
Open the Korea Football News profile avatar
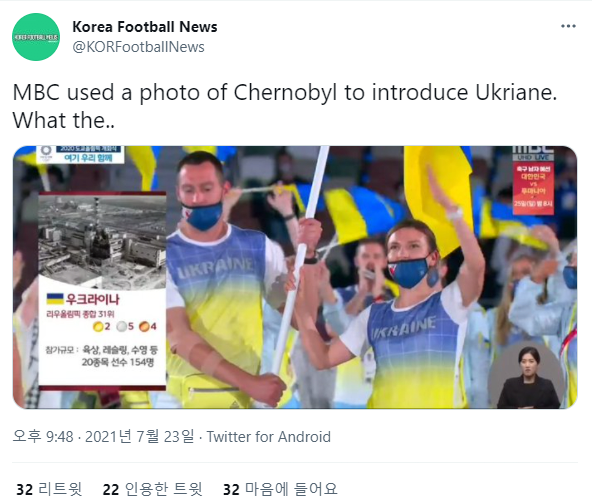pyautogui.click(x=36, y=37)
